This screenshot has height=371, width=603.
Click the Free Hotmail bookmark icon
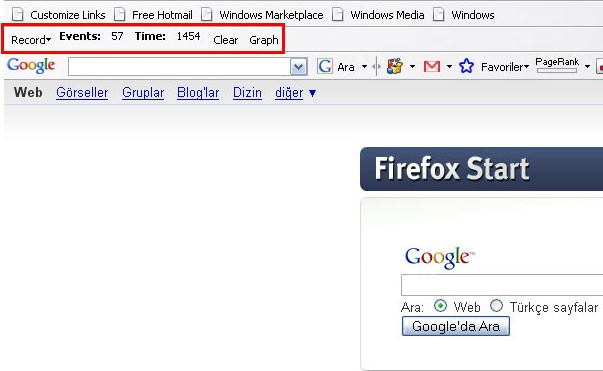(x=120, y=15)
